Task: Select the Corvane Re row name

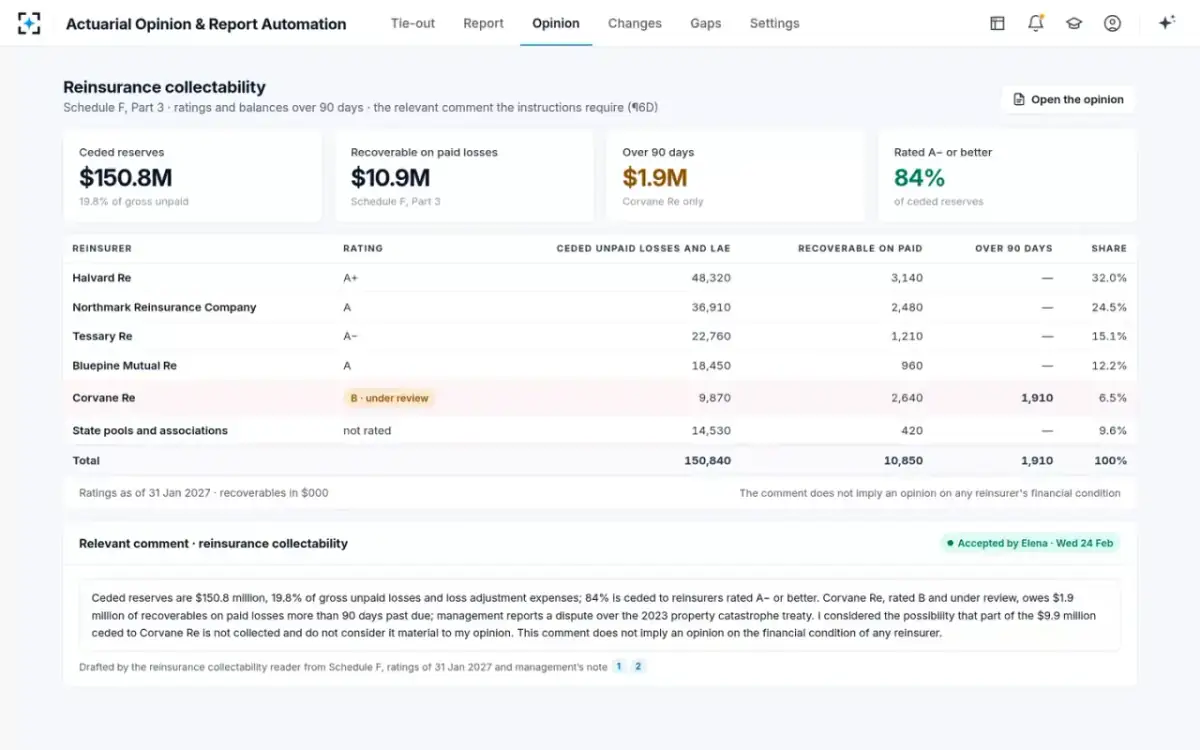Action: (x=103, y=398)
